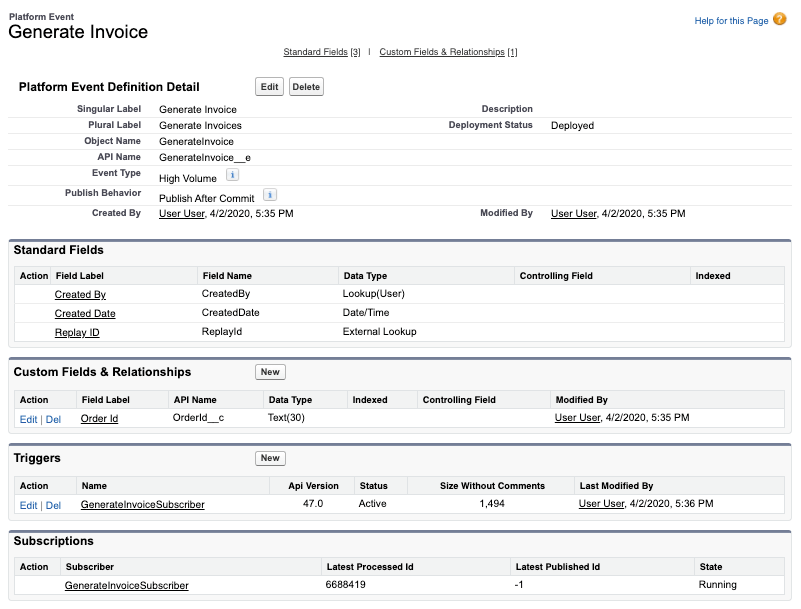Image resolution: width=801 pixels, height=609 pixels.
Task: Jump to Custom Fields & Relationships link
Action: pyautogui.click(x=441, y=52)
